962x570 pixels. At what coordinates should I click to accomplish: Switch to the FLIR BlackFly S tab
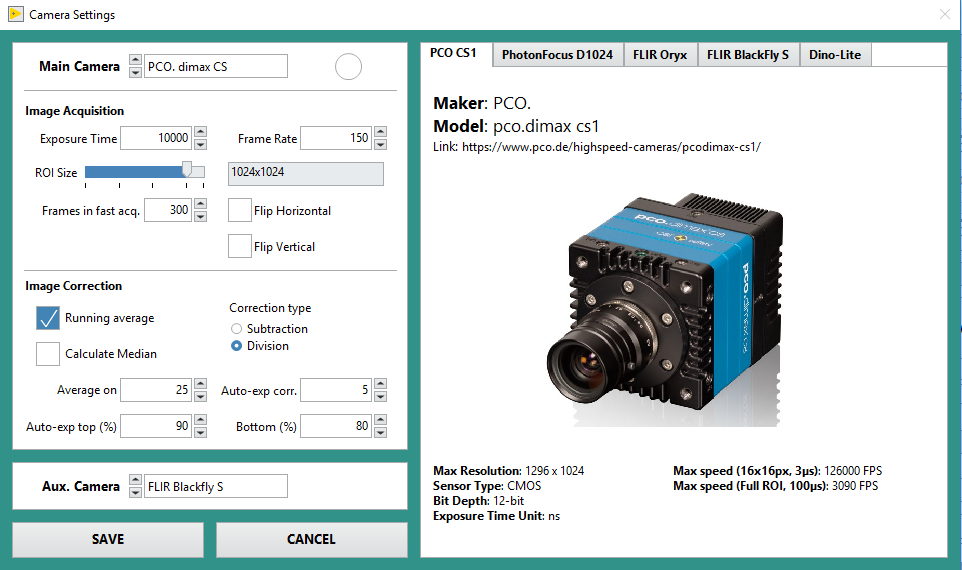(748, 55)
